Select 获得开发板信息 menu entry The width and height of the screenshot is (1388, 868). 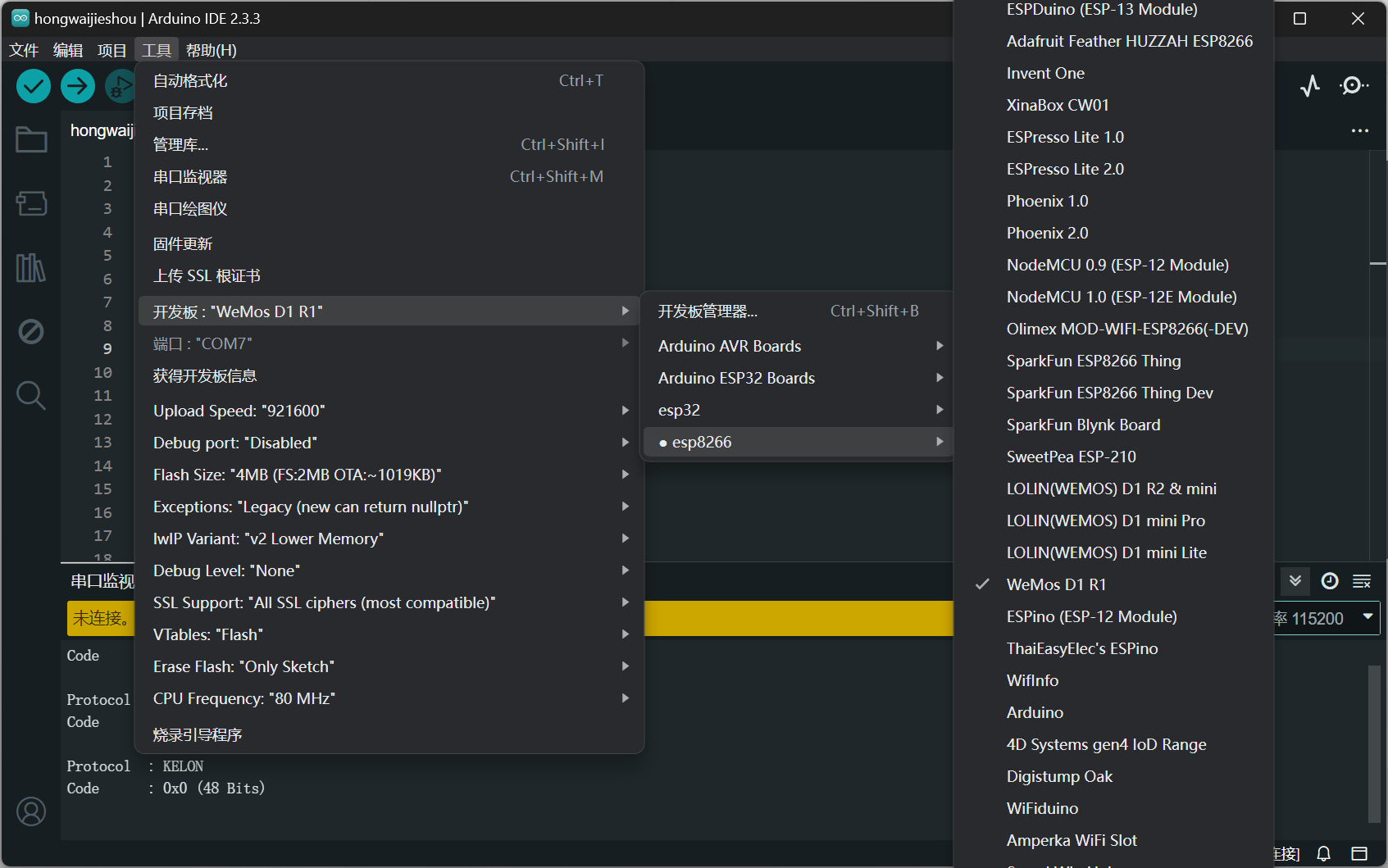tap(389, 375)
